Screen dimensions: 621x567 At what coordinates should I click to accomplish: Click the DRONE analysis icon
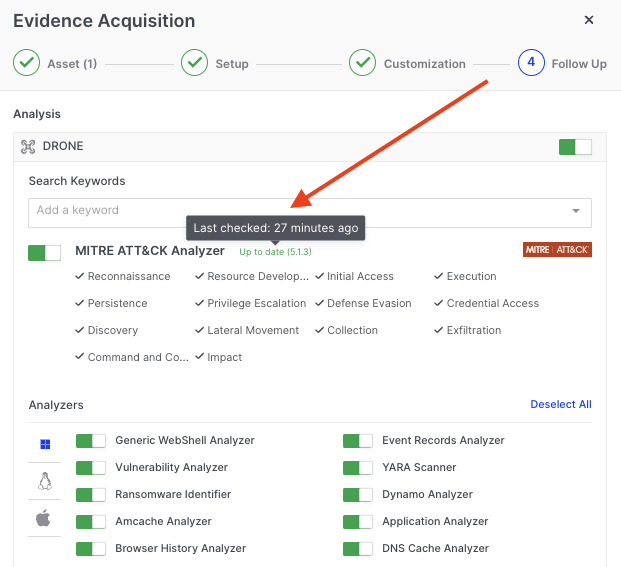28,146
